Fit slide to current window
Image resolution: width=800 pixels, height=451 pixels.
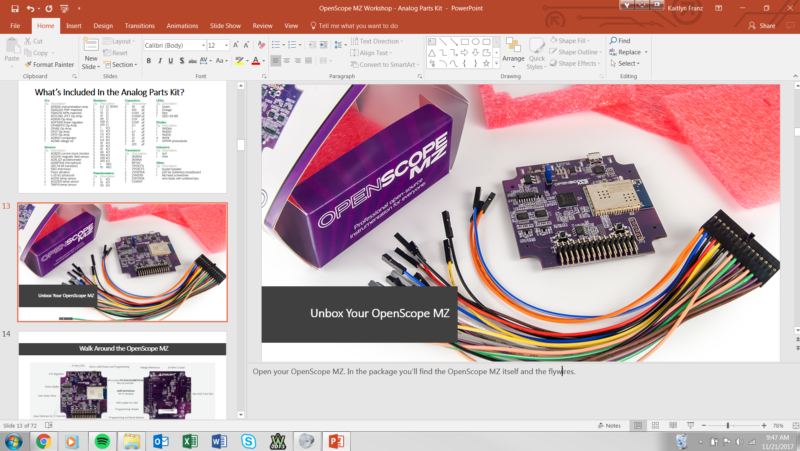pos(795,425)
